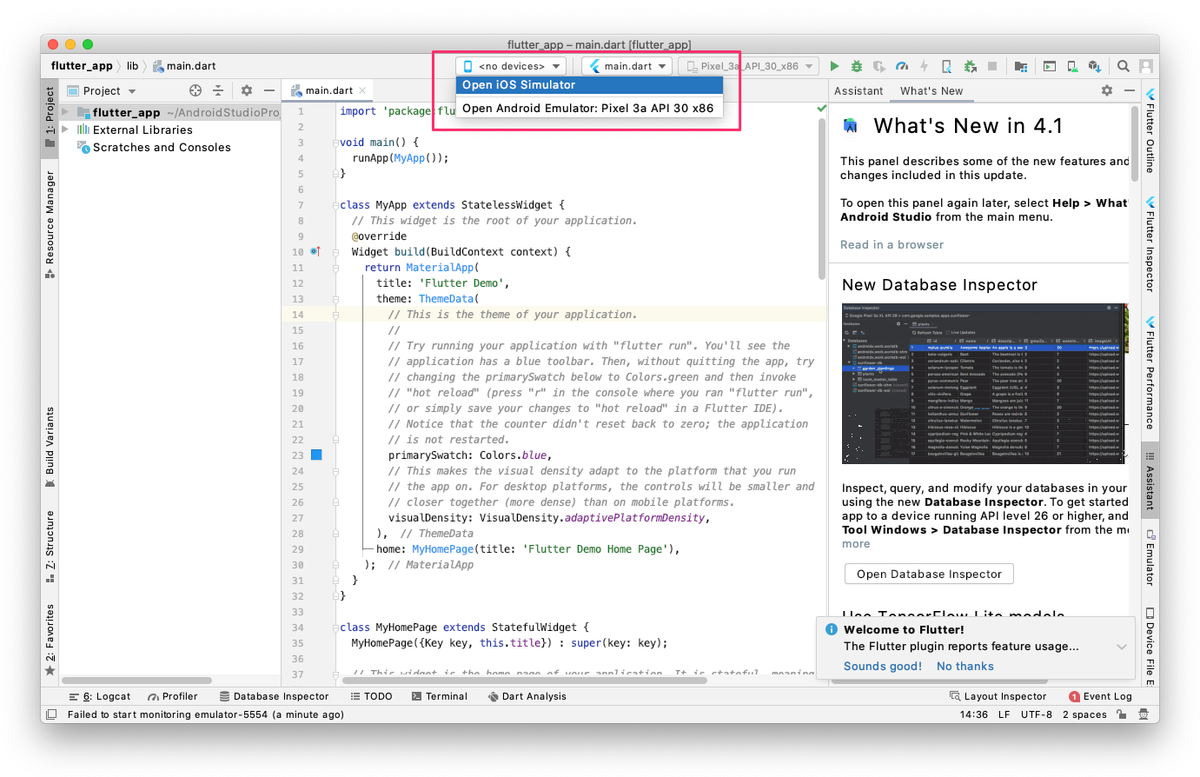1200x777 pixels.
Task: Click Collapse All icon in Project panel
Action: (x=218, y=90)
